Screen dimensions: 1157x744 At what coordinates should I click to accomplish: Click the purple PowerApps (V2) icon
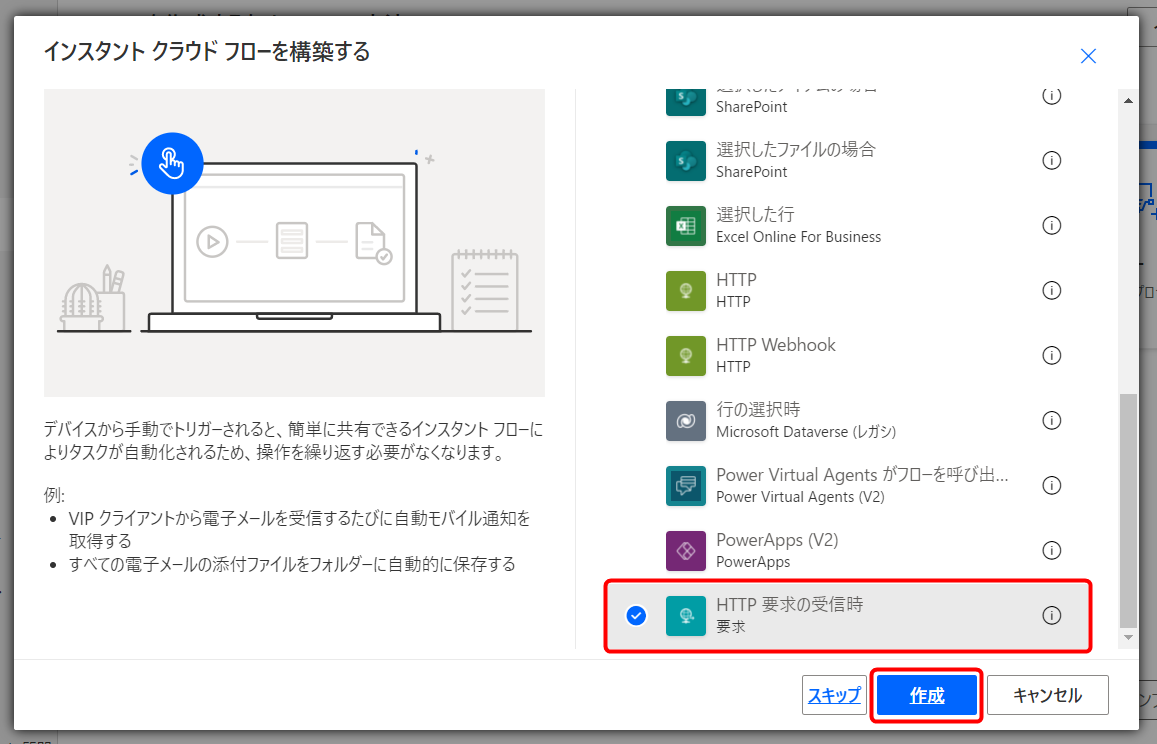(x=685, y=550)
